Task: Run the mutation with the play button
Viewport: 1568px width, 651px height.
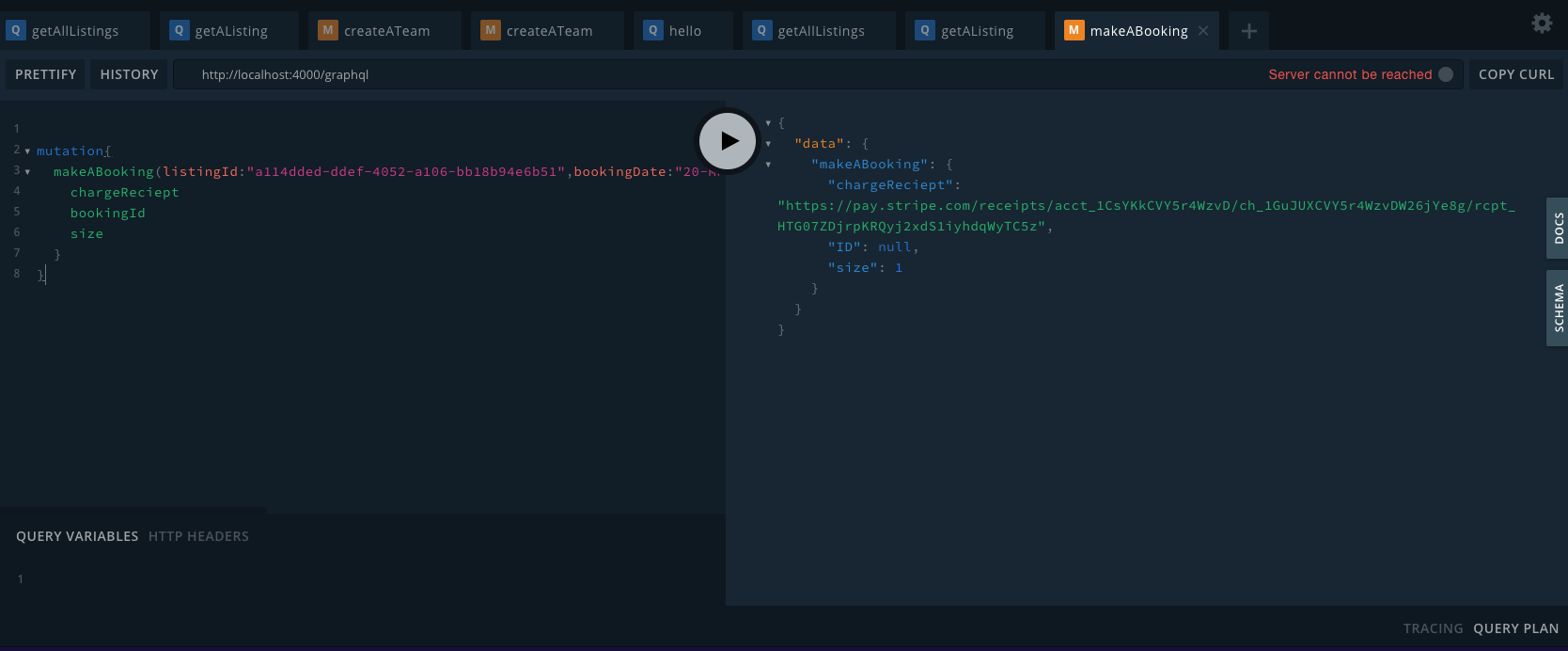Action: pyautogui.click(x=728, y=141)
